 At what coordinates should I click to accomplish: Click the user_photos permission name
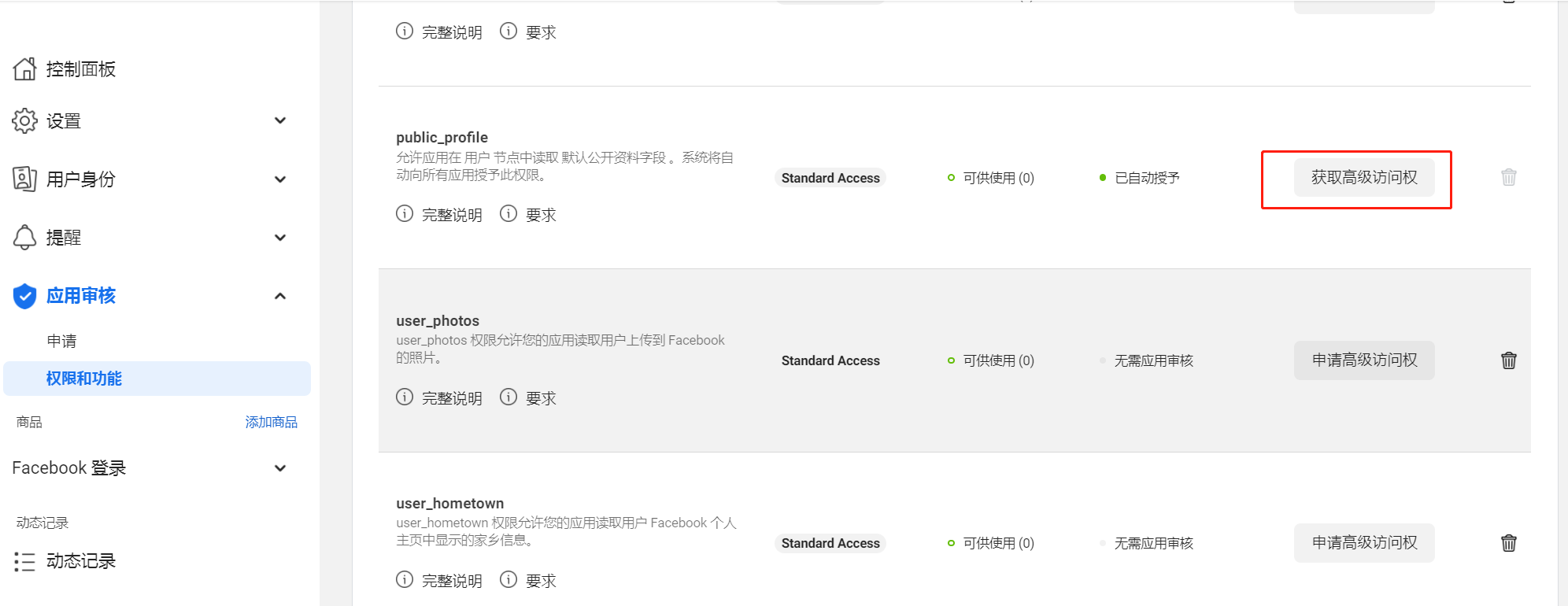[438, 320]
